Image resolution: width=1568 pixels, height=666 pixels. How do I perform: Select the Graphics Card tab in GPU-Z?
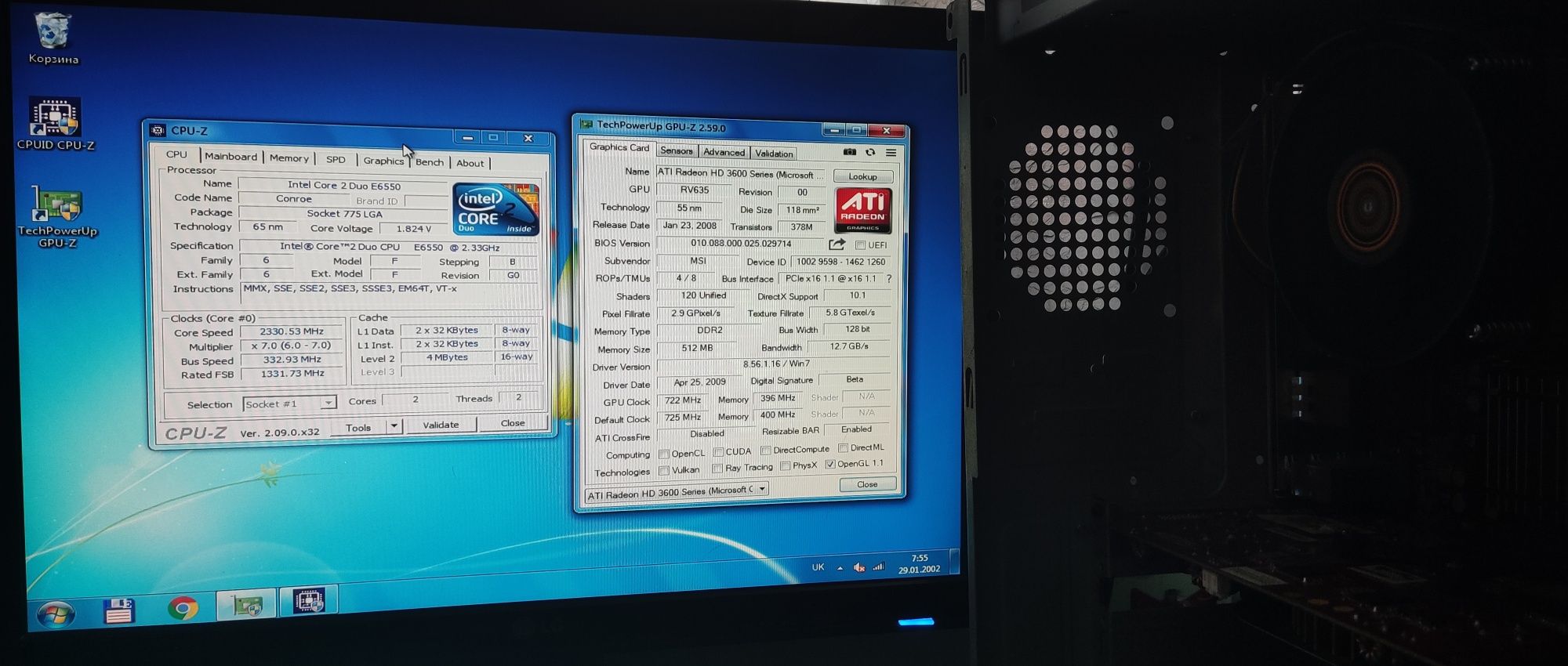pyautogui.click(x=619, y=147)
